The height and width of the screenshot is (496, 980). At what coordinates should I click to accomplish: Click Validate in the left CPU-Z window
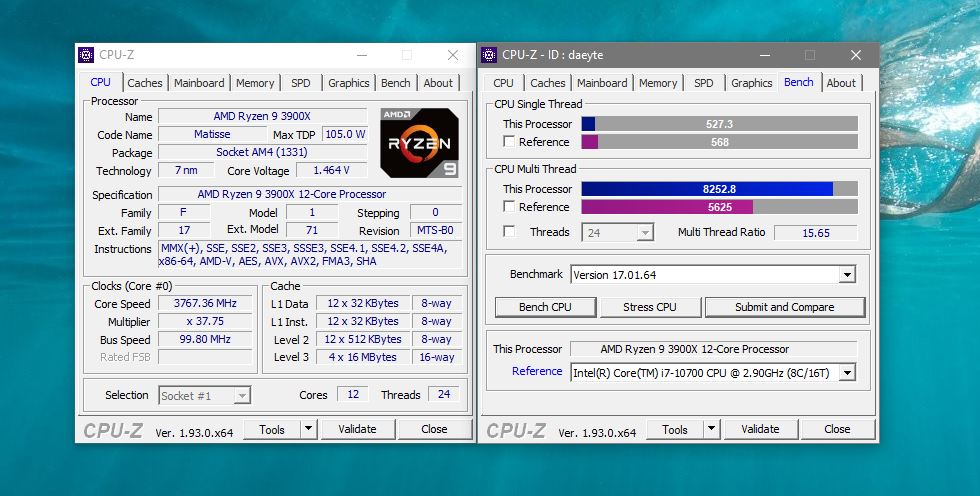pos(358,430)
